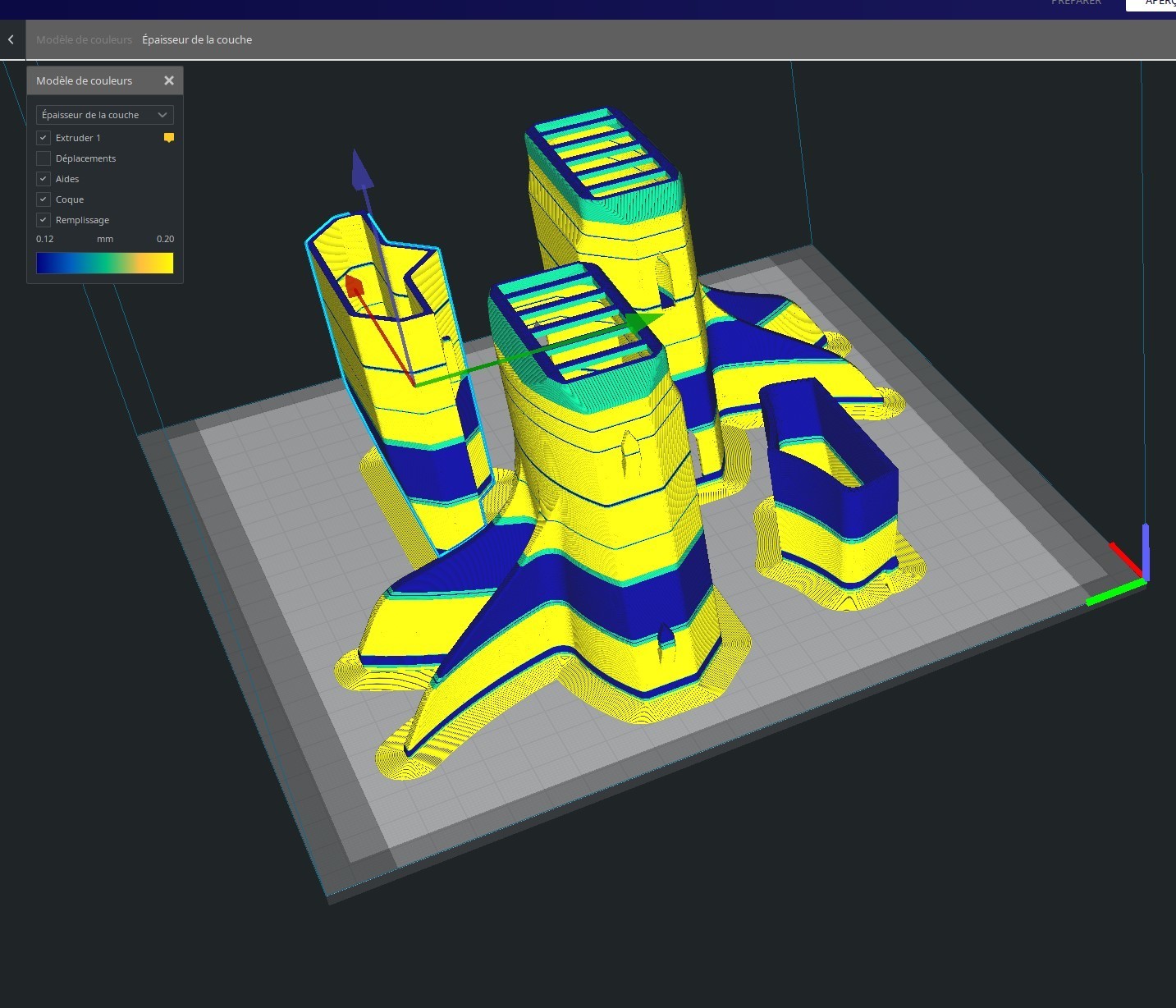Click the red X-axis move arrow
This screenshot has height=1008, width=1176.
pos(355,286)
